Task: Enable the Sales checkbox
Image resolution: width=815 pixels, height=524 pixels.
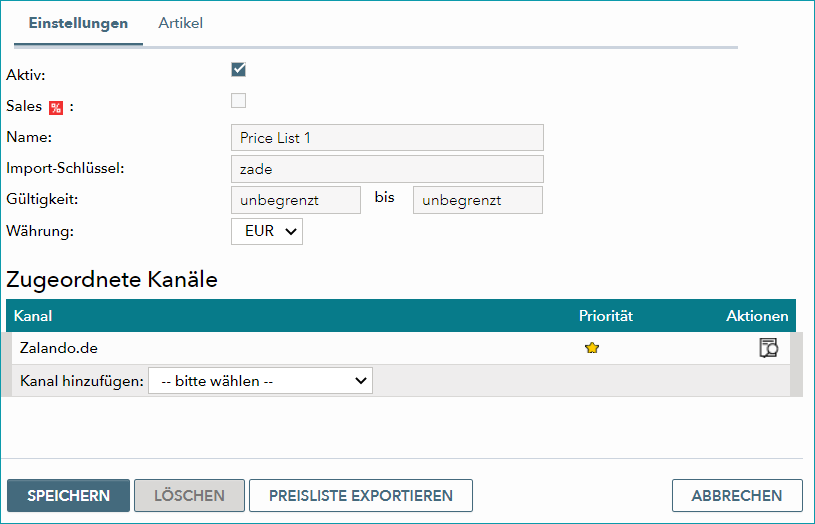Action: (239, 100)
